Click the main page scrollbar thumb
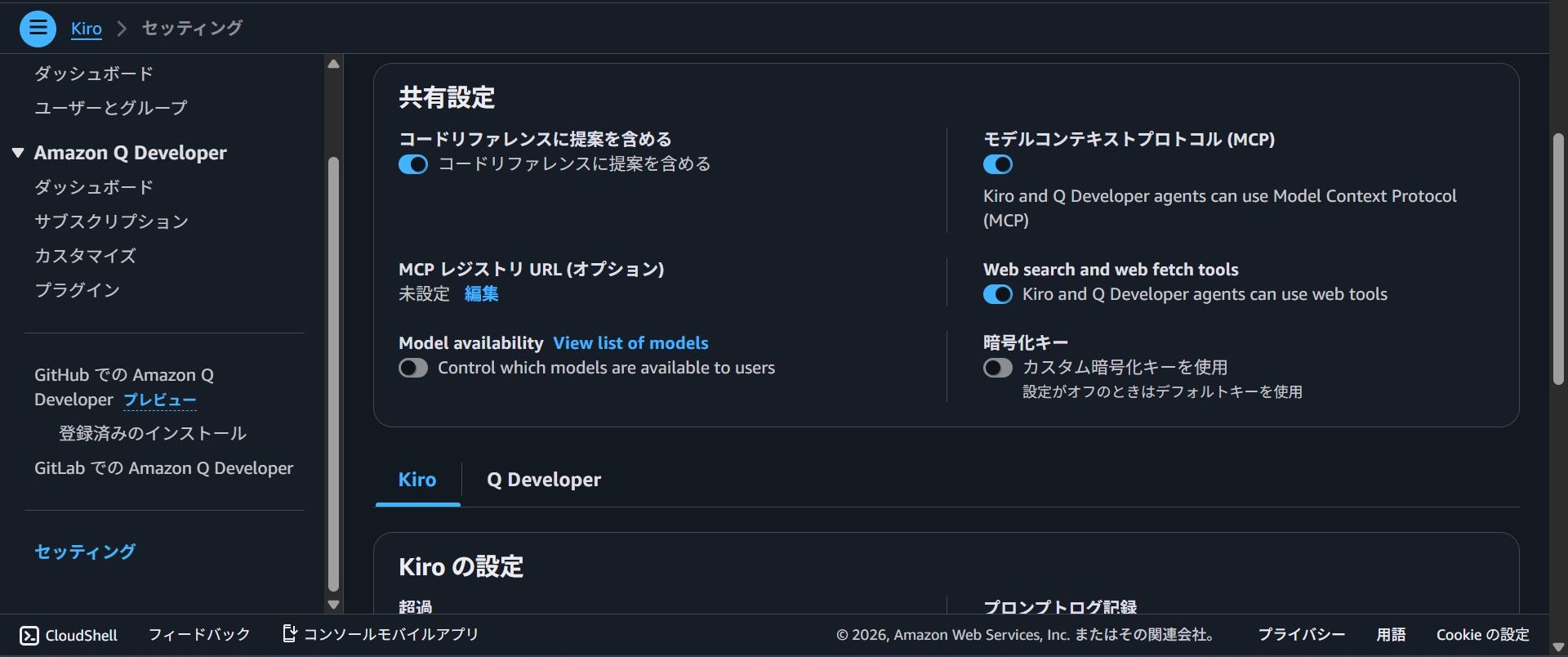This screenshot has height=657, width=1568. coord(1558,259)
